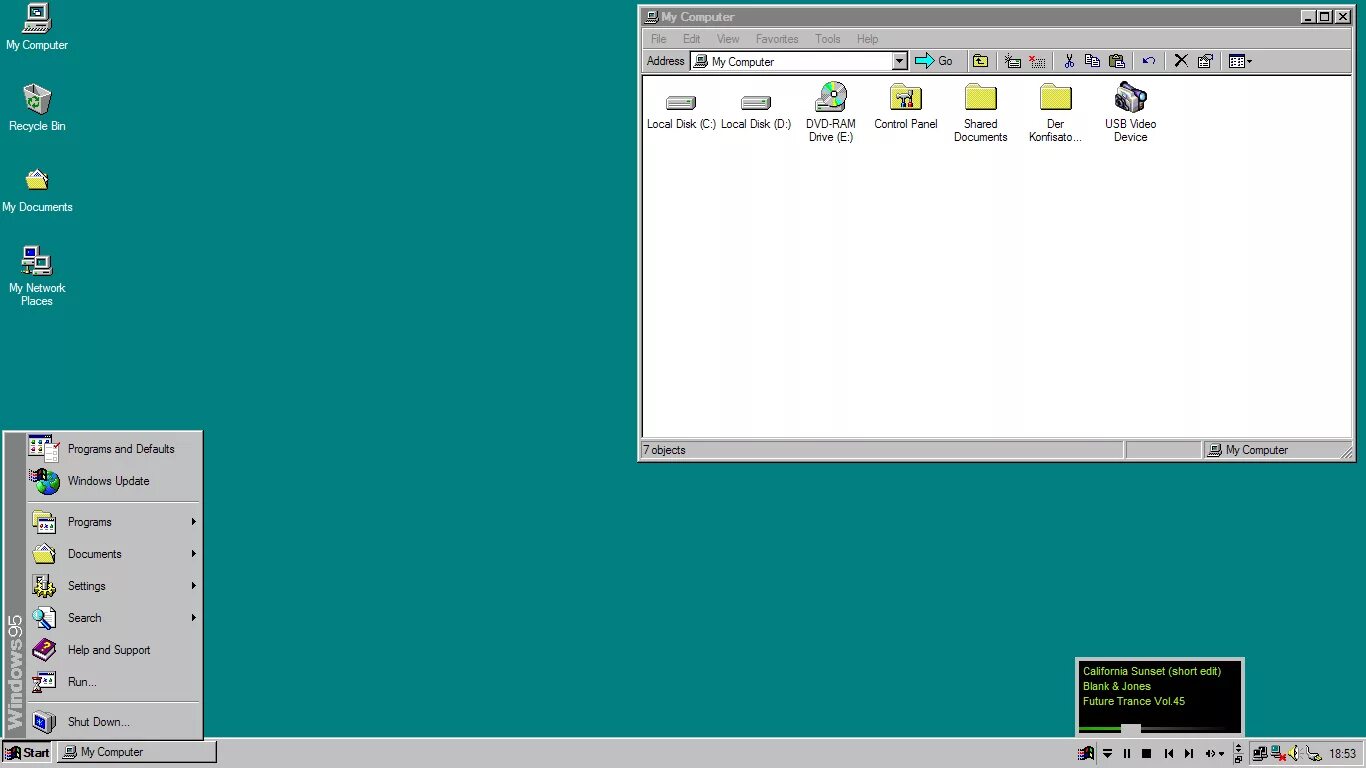Open the Favorites menu

tap(776, 38)
